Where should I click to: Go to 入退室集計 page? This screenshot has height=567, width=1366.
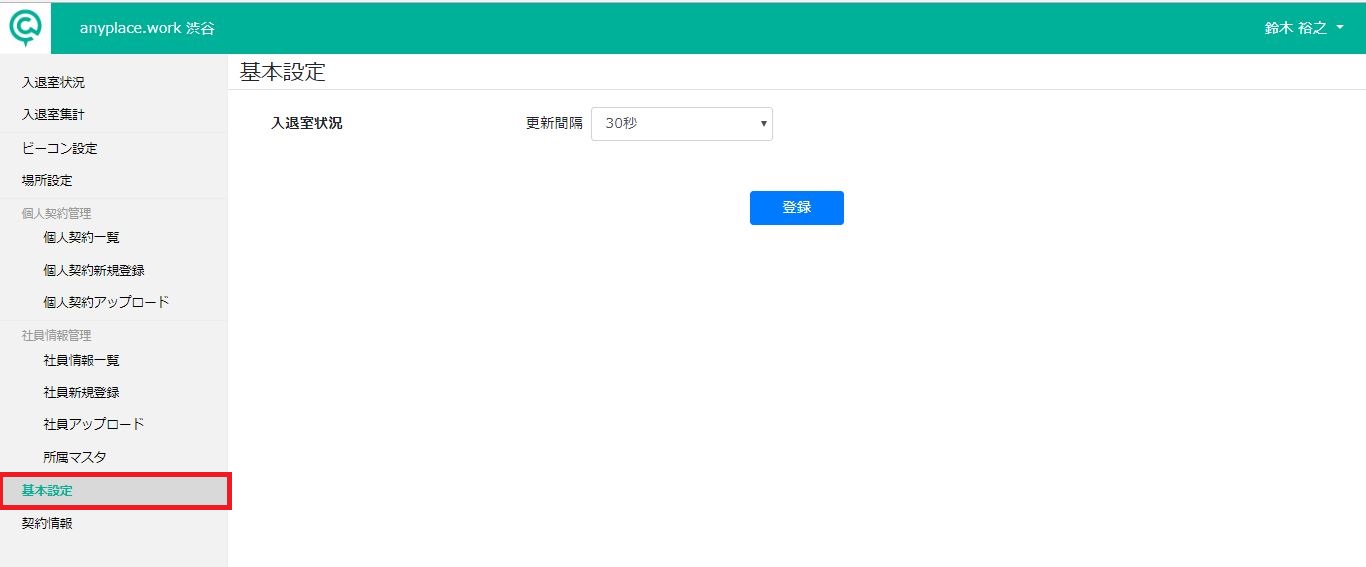(x=53, y=115)
